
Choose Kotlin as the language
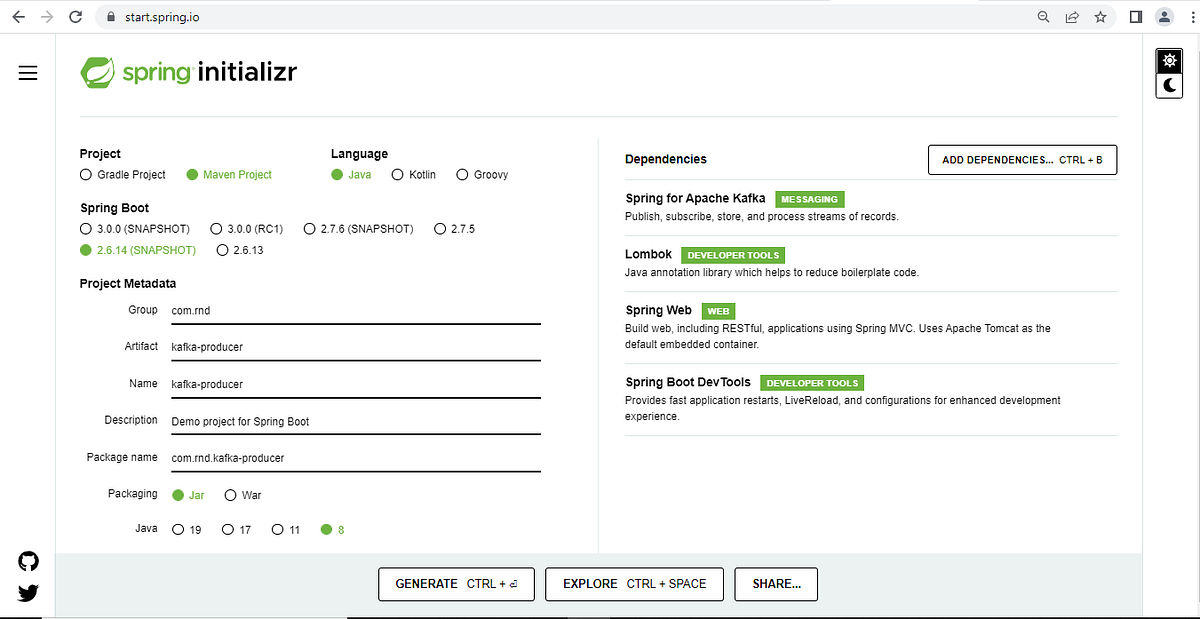(396, 174)
